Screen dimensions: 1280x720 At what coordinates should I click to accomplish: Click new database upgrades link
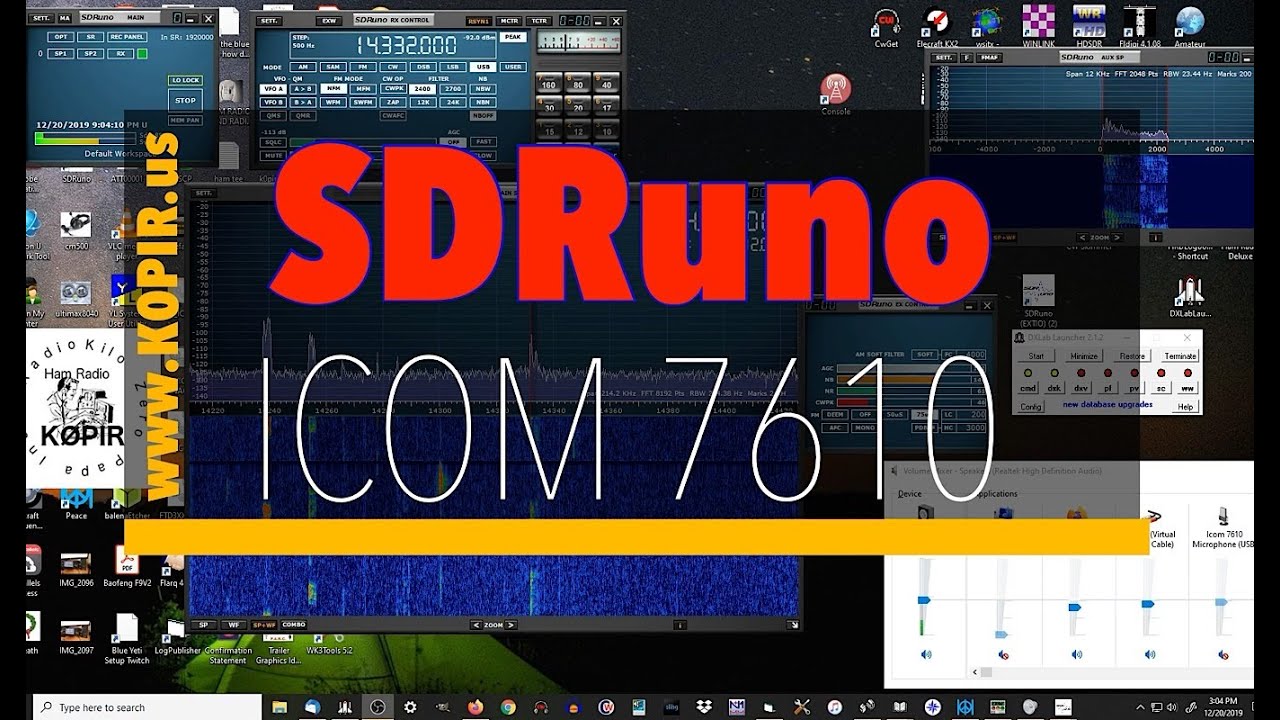pyautogui.click(x=1108, y=405)
